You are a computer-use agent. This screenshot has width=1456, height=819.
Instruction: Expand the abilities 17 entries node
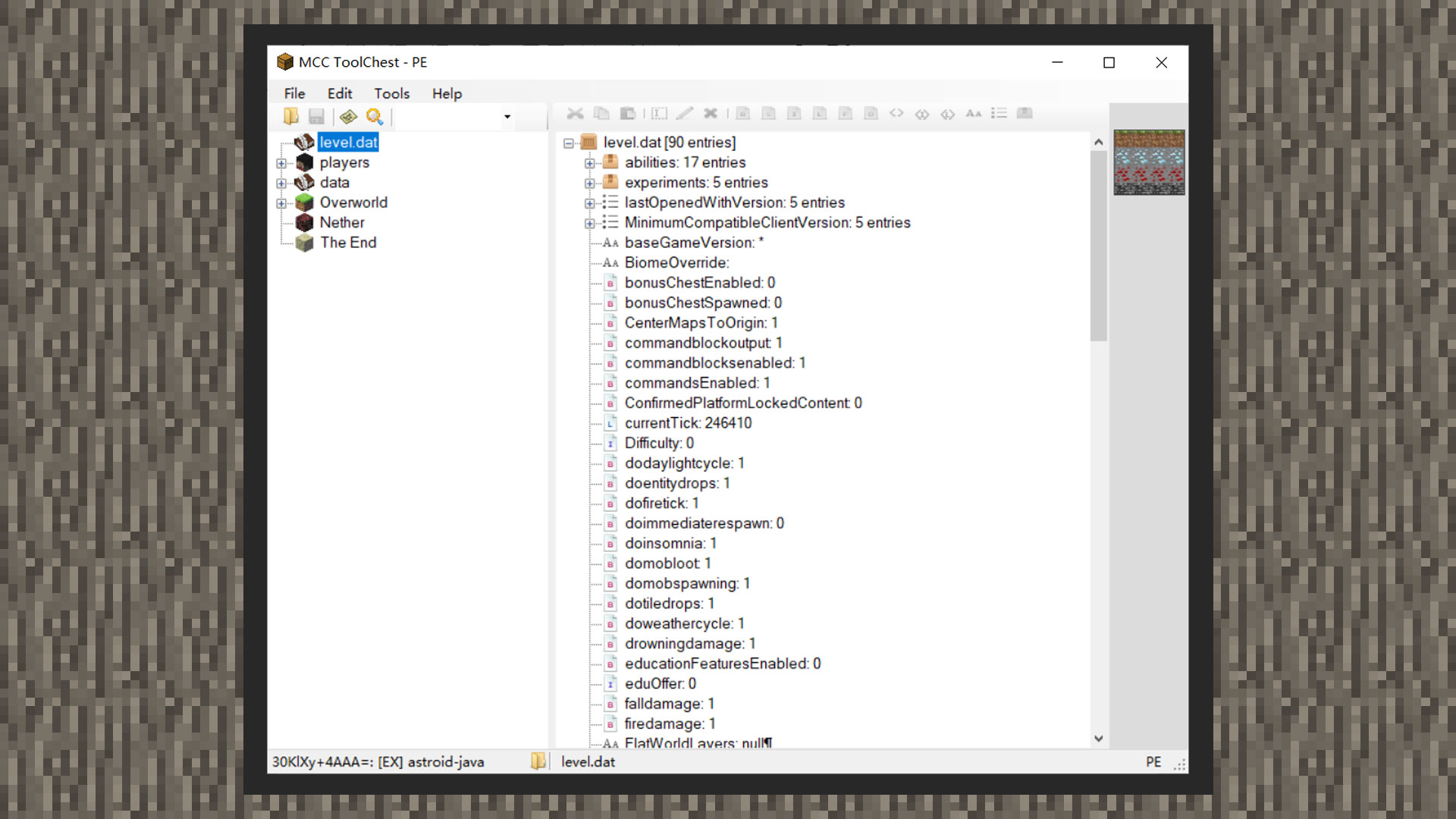590,163
